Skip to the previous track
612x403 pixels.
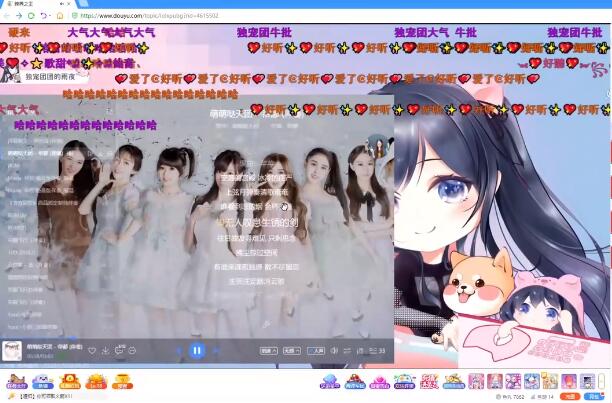pos(179,351)
